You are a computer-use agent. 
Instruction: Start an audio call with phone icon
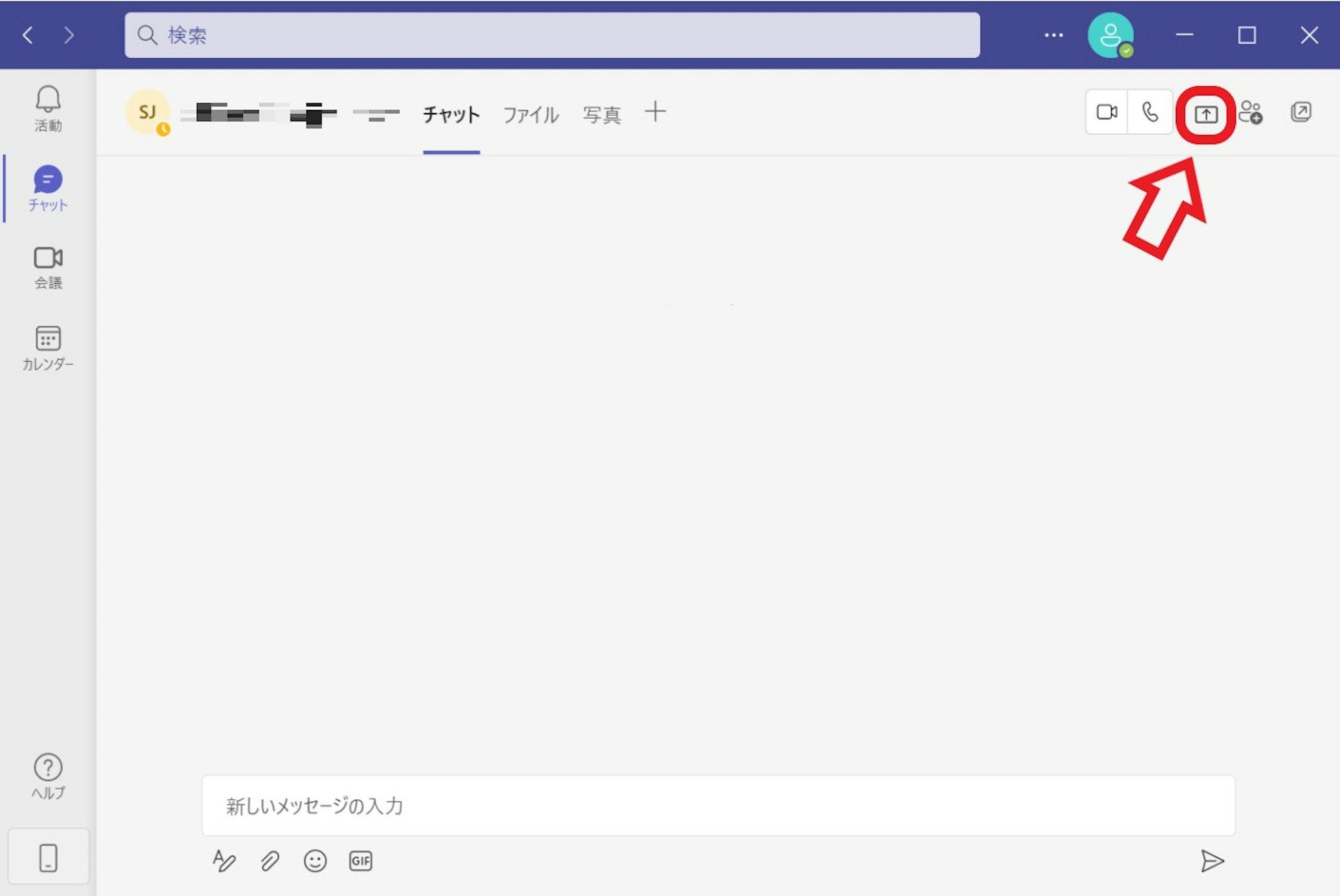1150,112
